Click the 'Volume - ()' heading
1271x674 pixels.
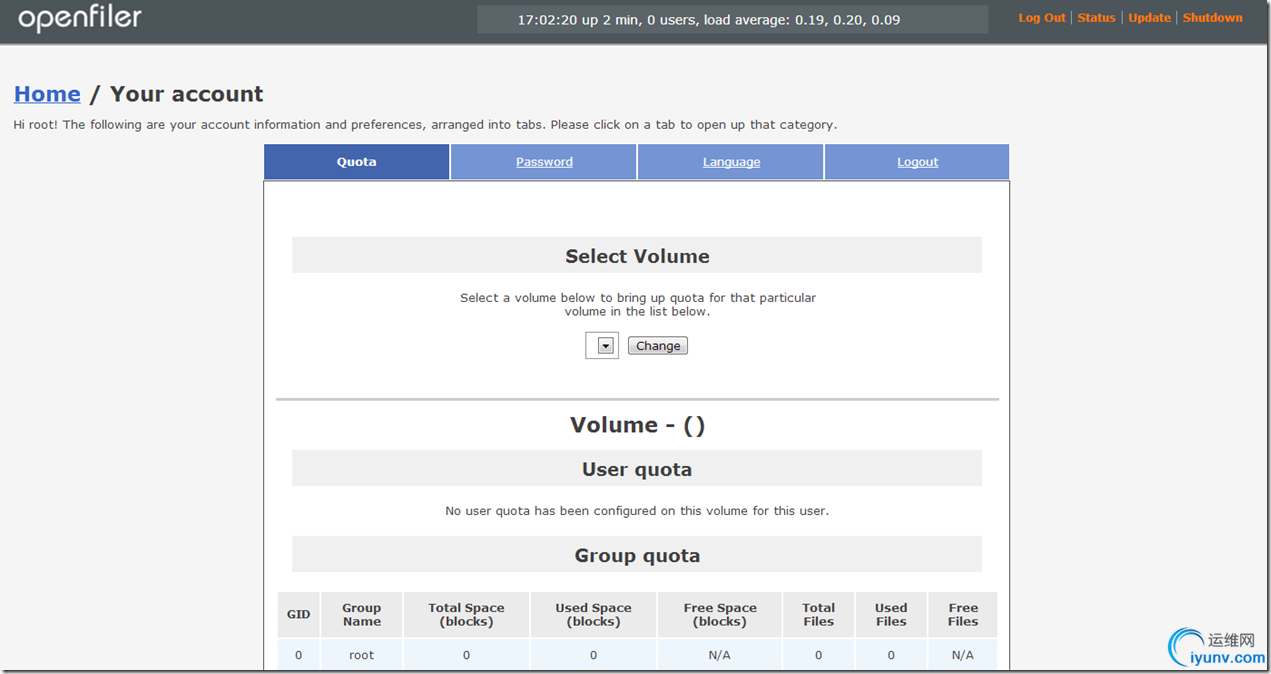coord(637,425)
